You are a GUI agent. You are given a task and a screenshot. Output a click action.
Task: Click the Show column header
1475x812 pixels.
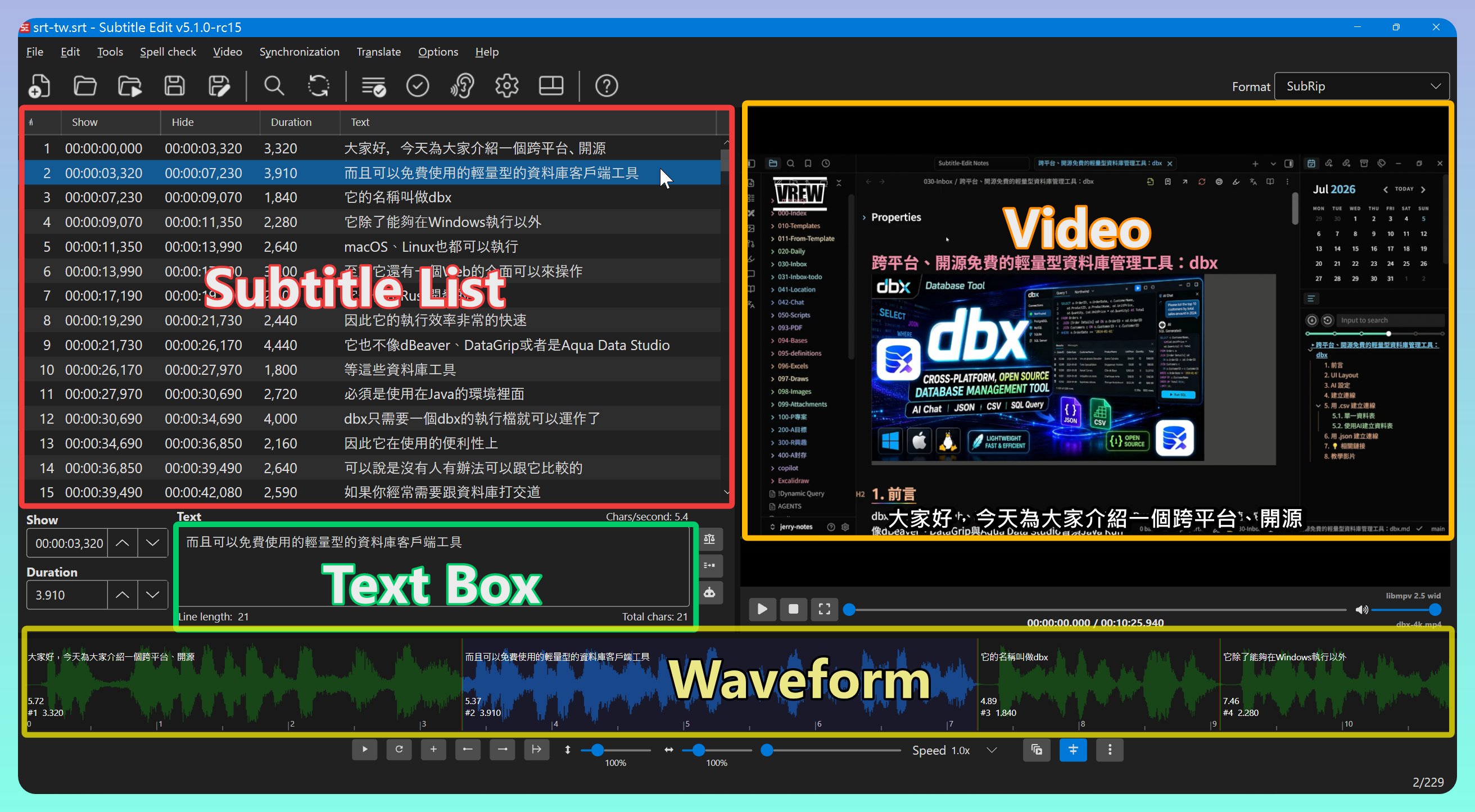pyautogui.click(x=111, y=122)
